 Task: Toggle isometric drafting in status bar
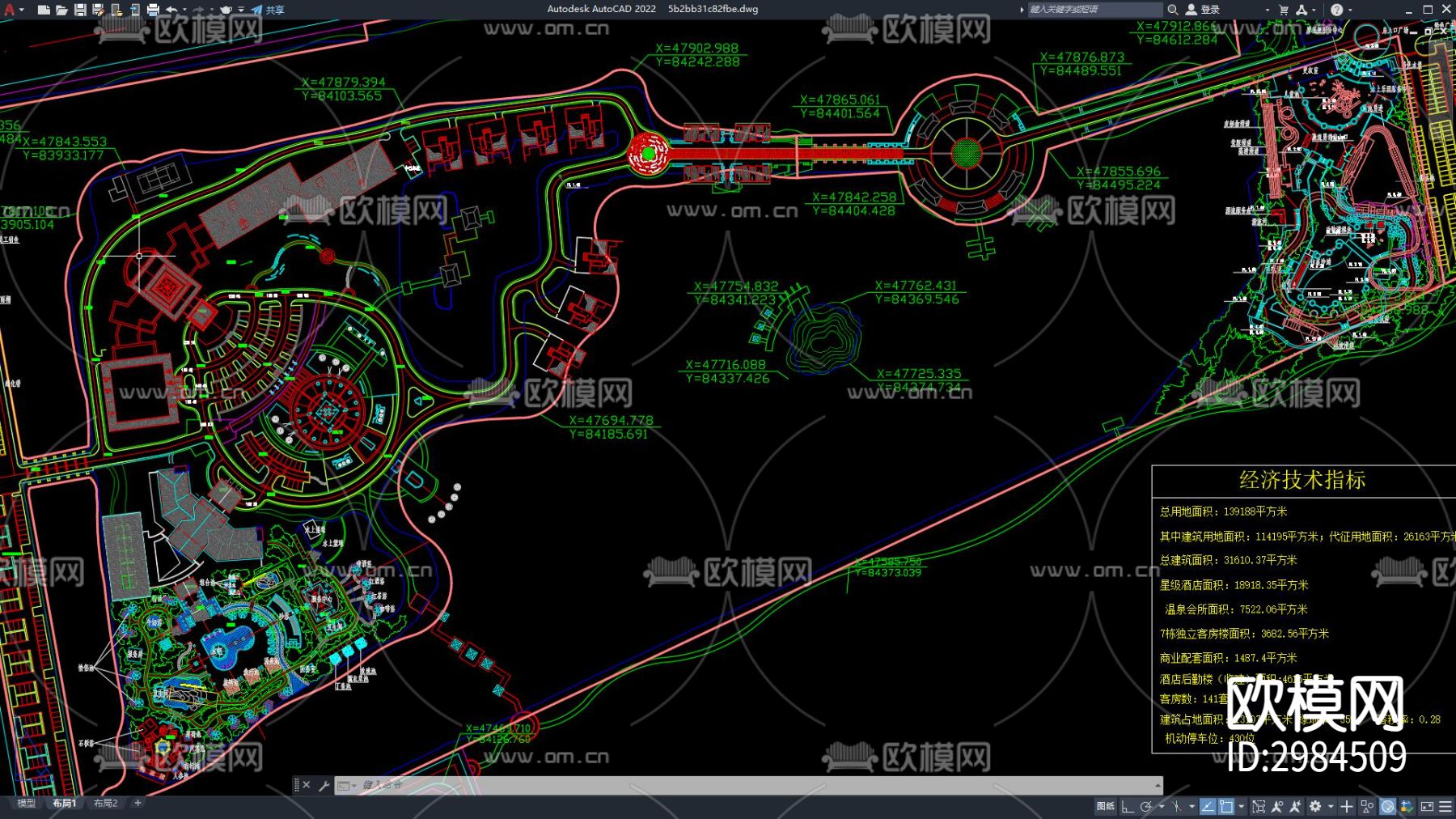click(1177, 807)
